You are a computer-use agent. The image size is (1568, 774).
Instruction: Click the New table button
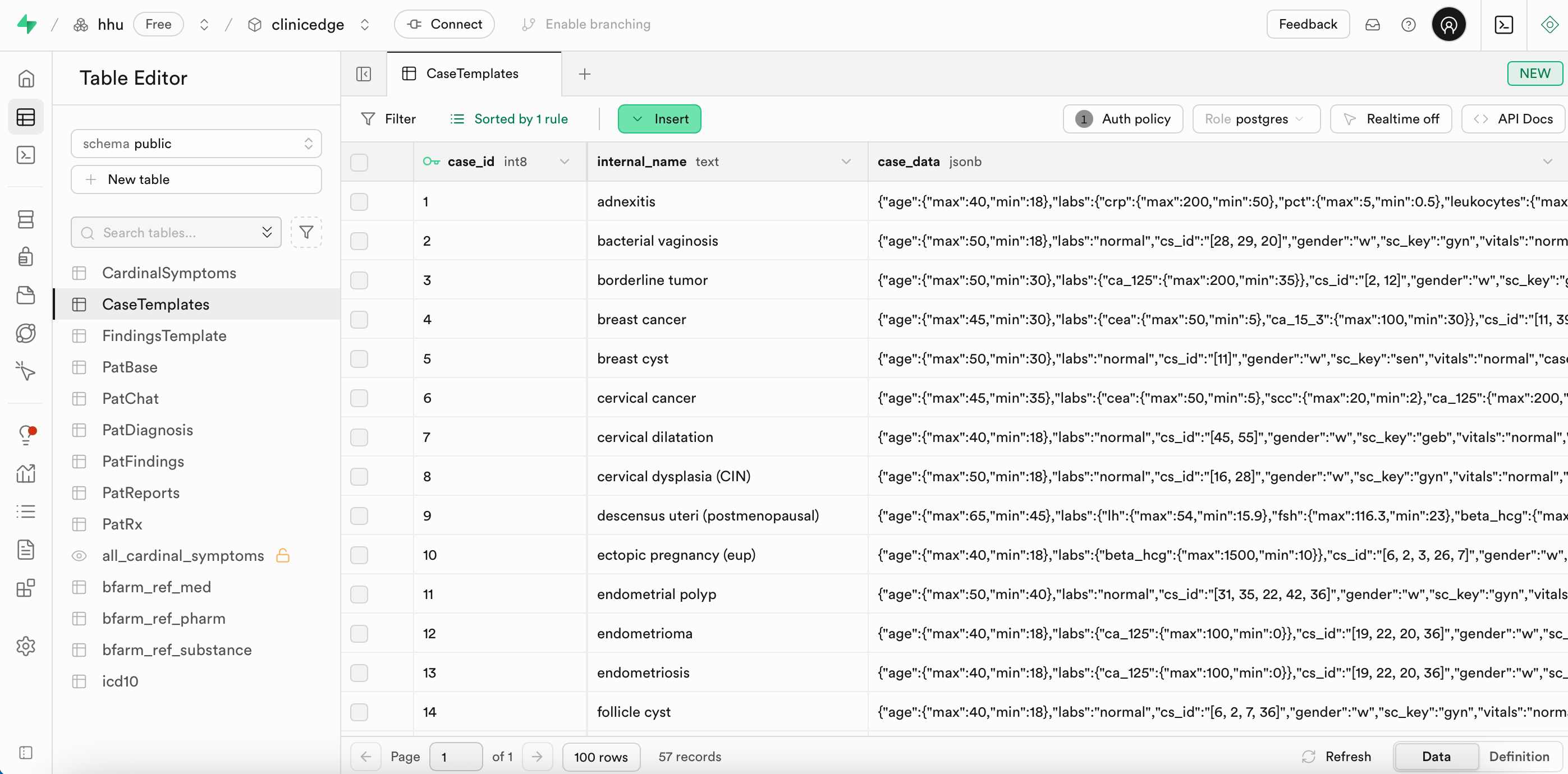pyautogui.click(x=196, y=179)
